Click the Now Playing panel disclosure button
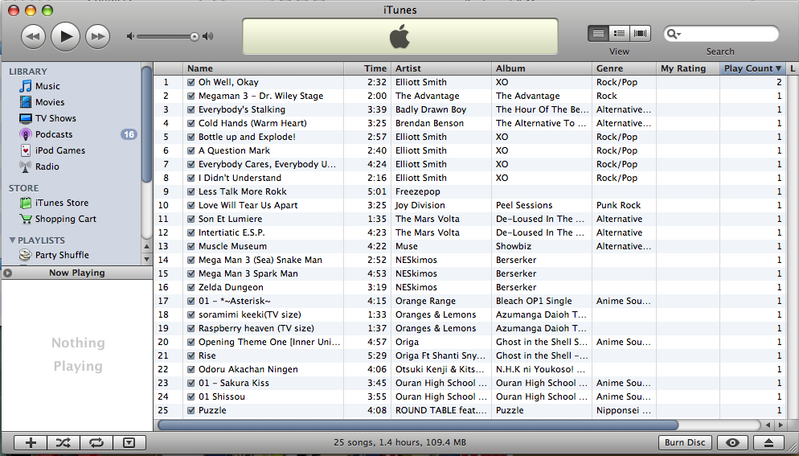 [8, 273]
